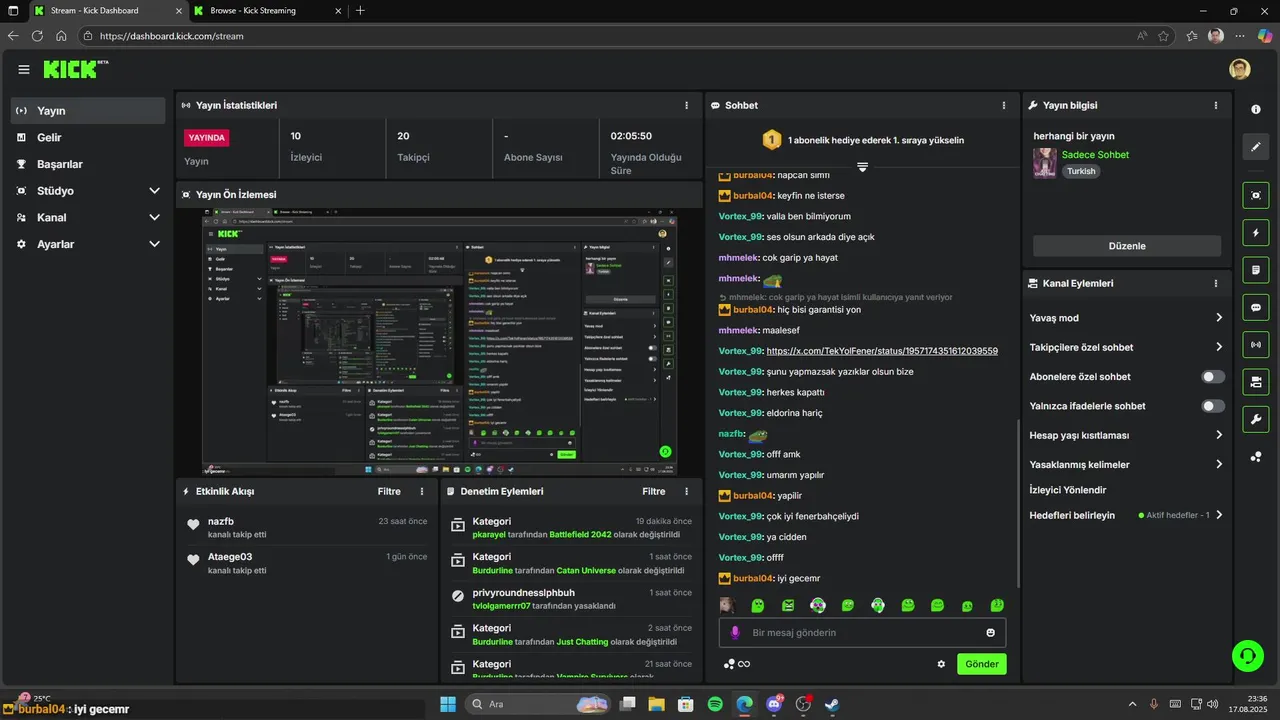Screen dimensions: 1280x720
Task: Toggle Yalnızca ifadelerle sohbet switch
Action: (1213, 406)
